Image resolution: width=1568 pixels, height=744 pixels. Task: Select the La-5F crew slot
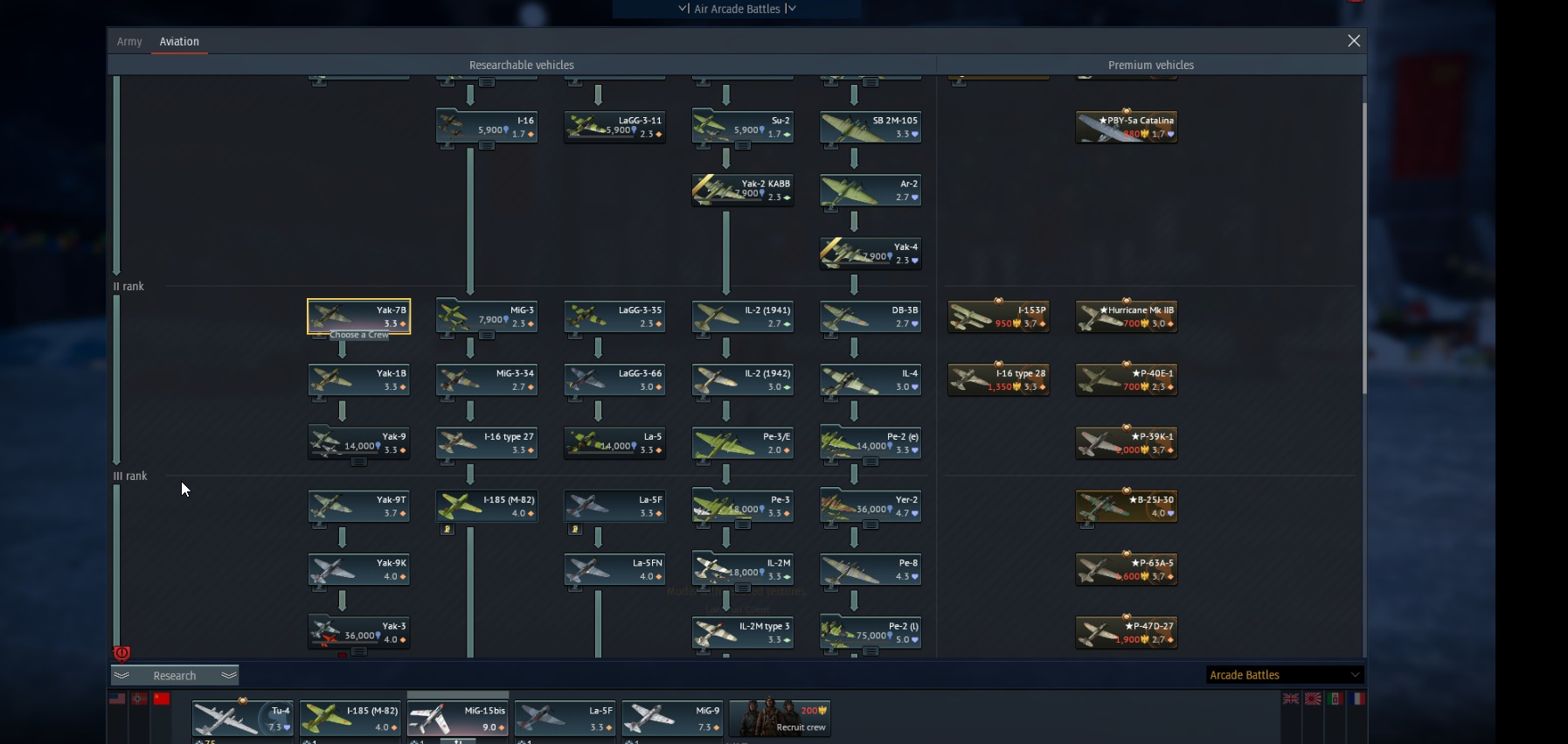[565, 718]
